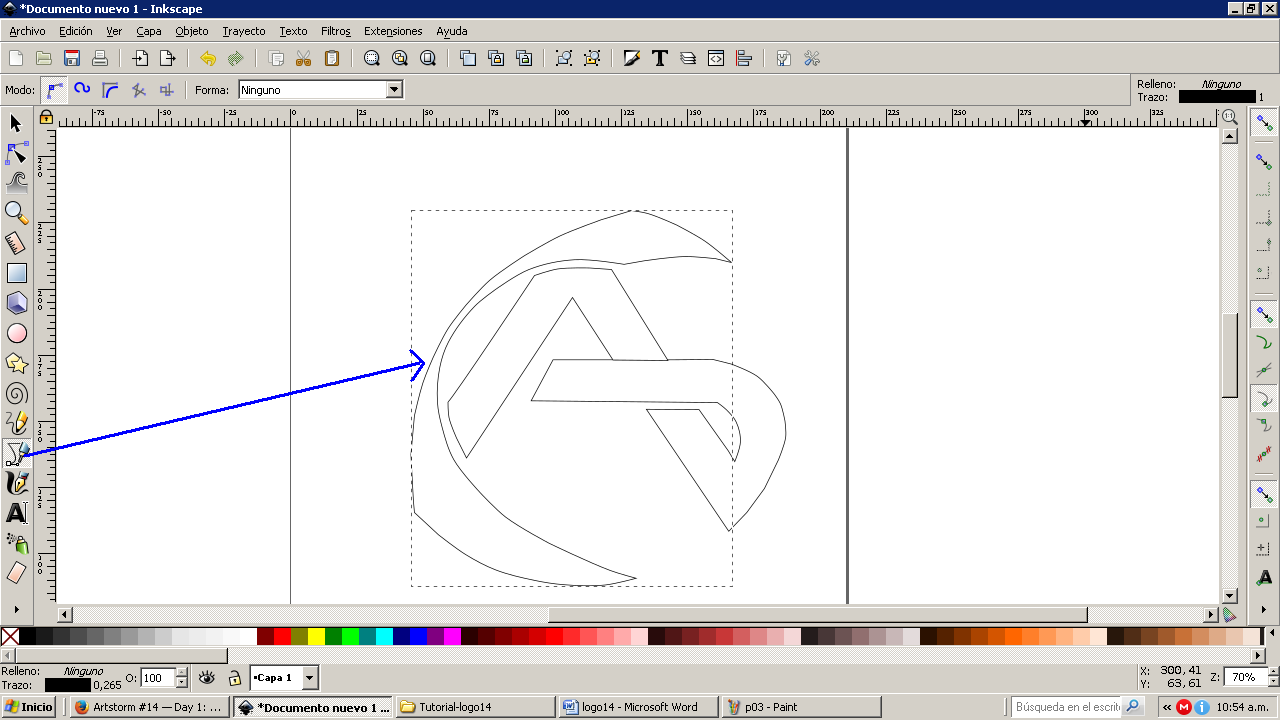Open Align and Distribute dialog icon
This screenshot has width=1280, height=720.
pos(744,58)
